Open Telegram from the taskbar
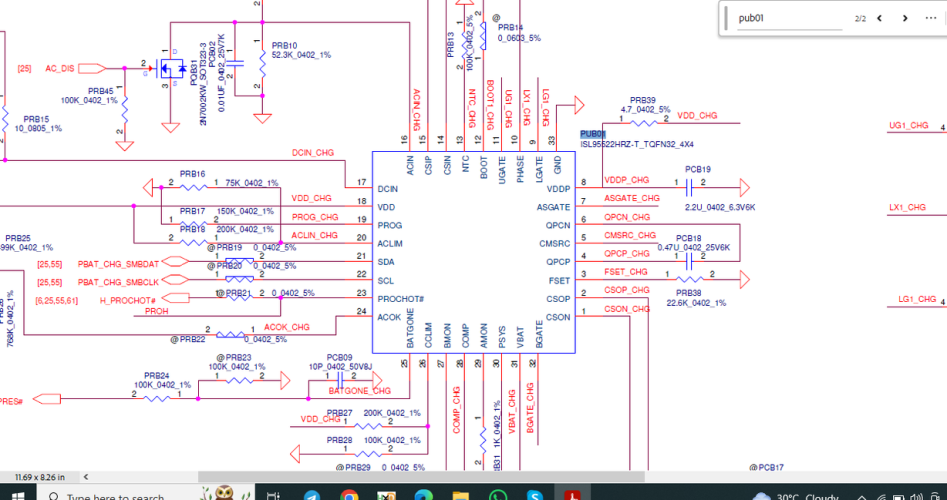The height and width of the screenshot is (500, 947). (312, 494)
